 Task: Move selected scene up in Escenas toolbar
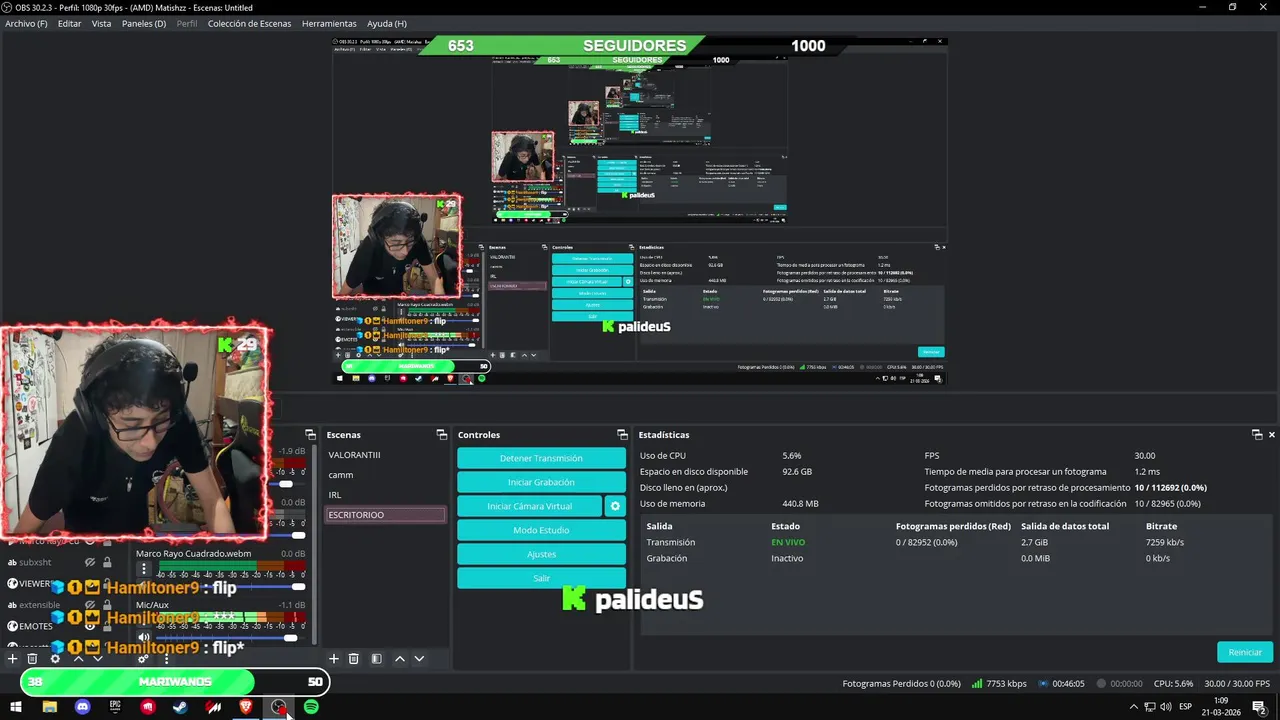[400, 658]
